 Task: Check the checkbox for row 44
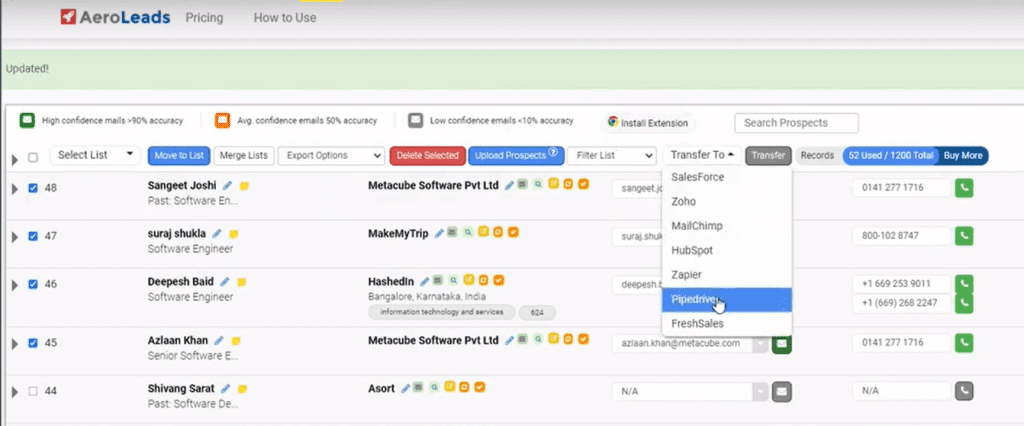pyautogui.click(x=33, y=391)
